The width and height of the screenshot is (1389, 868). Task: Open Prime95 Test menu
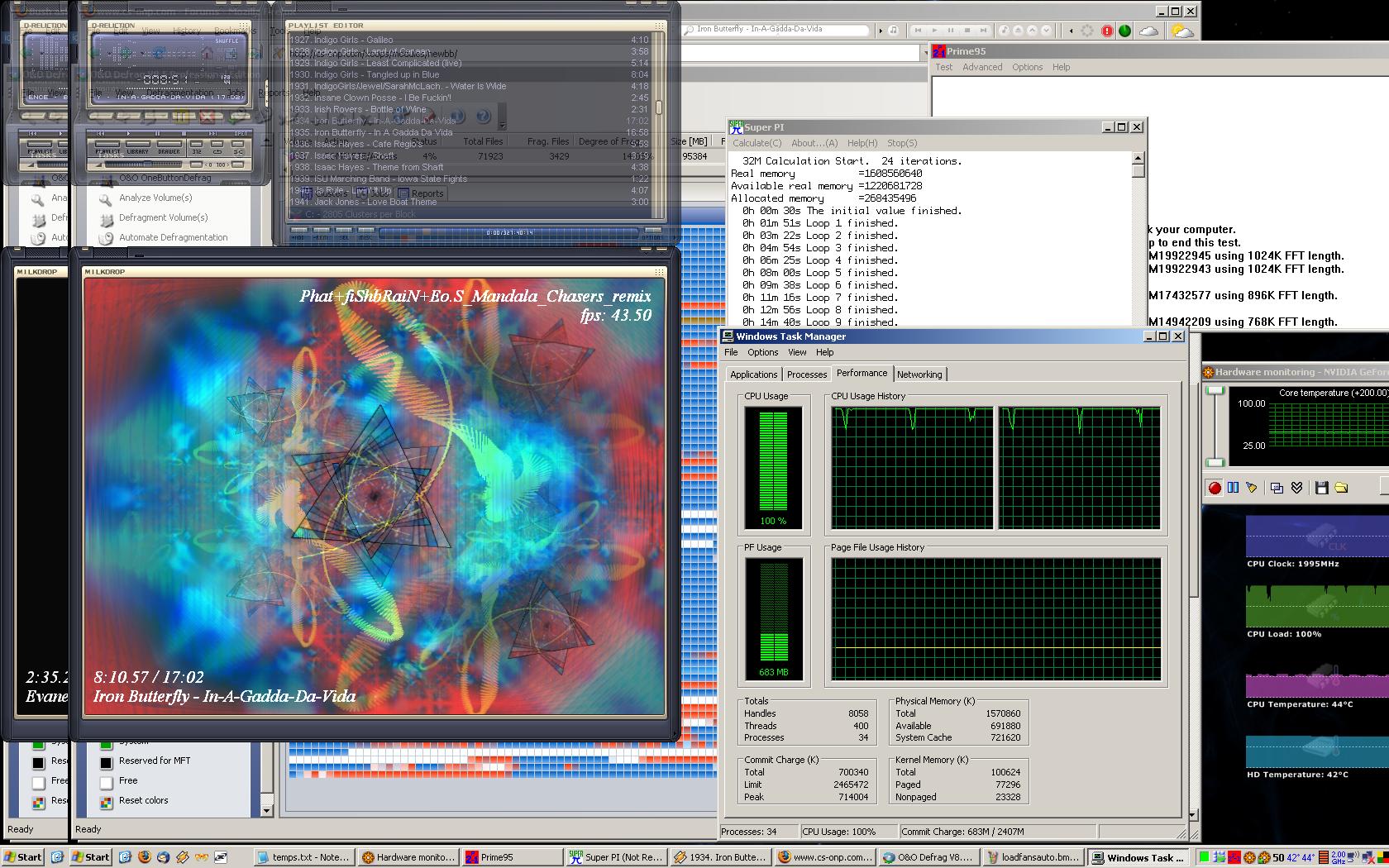[943, 67]
